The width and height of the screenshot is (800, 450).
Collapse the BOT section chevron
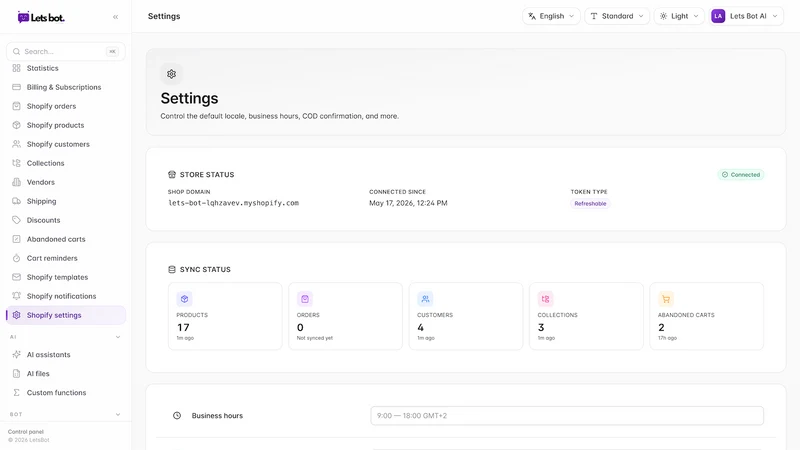coord(118,414)
